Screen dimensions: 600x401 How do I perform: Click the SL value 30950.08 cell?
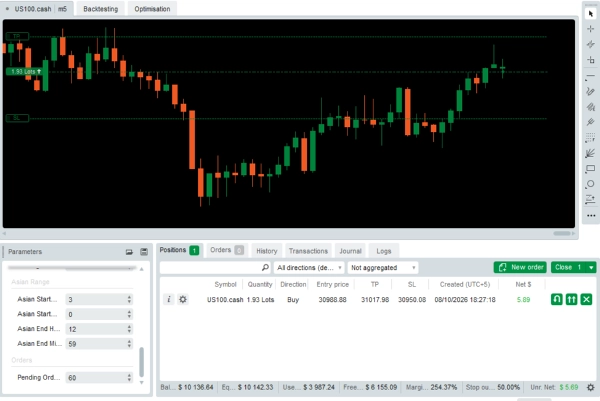pyautogui.click(x=412, y=300)
